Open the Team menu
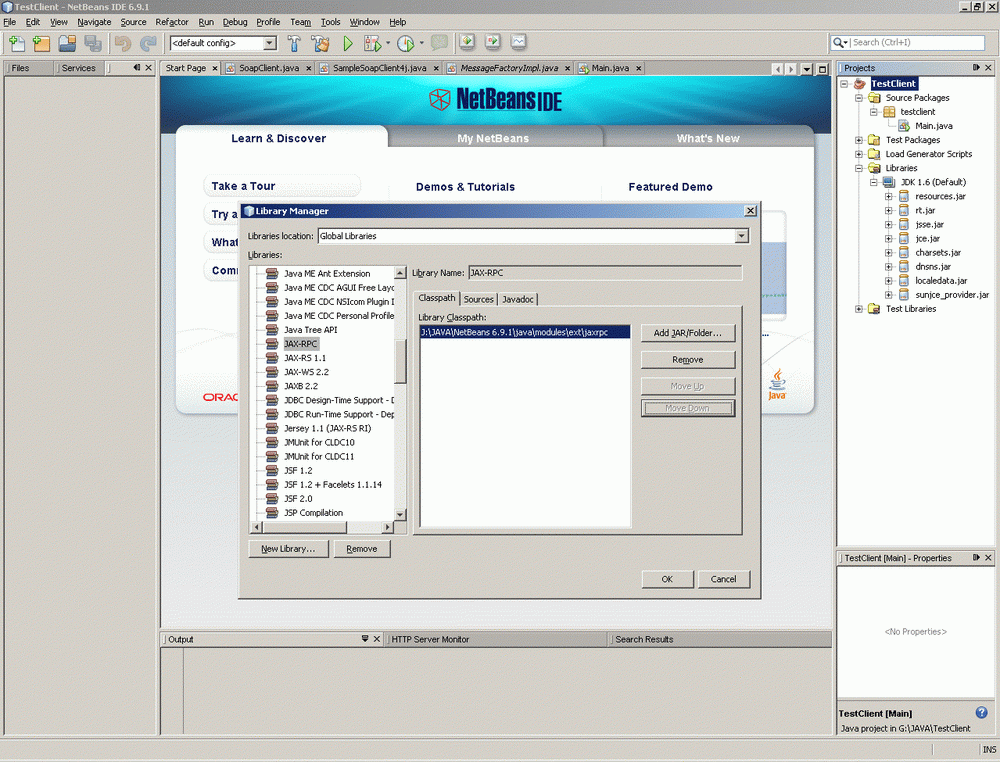1000x762 pixels. coord(300,22)
